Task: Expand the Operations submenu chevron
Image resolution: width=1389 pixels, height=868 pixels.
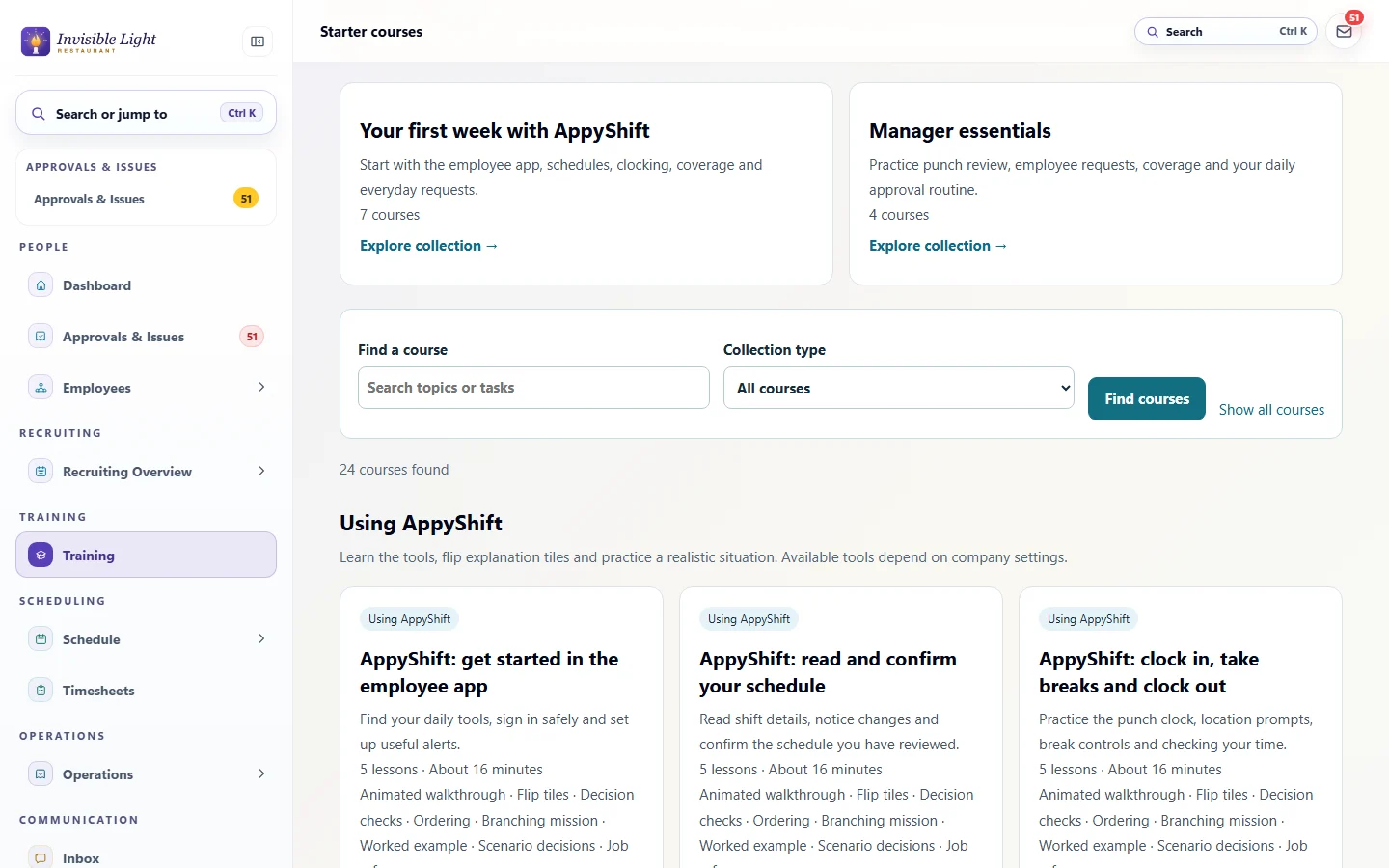Action: coord(261,773)
